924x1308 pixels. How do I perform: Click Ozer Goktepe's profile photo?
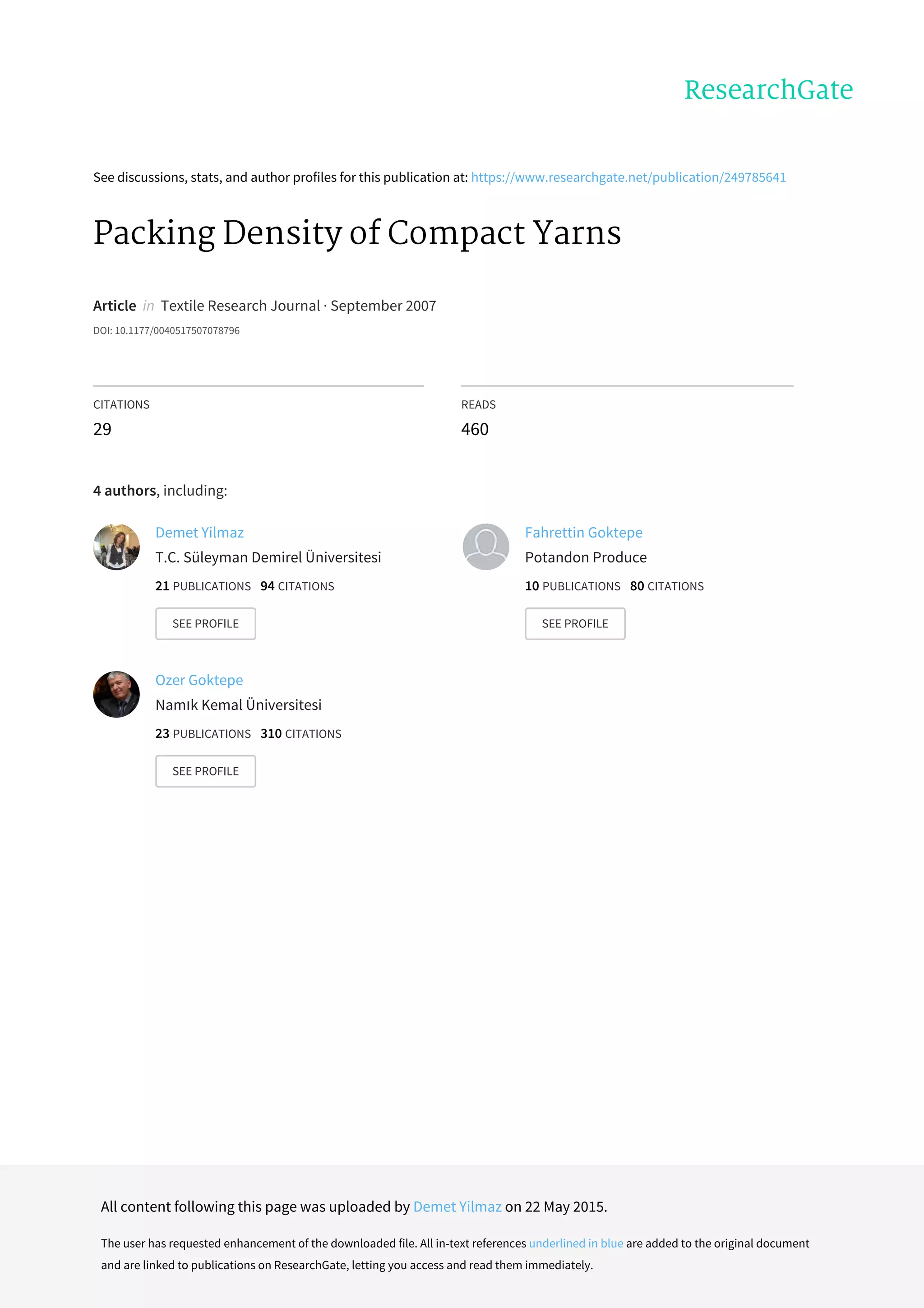(x=117, y=695)
